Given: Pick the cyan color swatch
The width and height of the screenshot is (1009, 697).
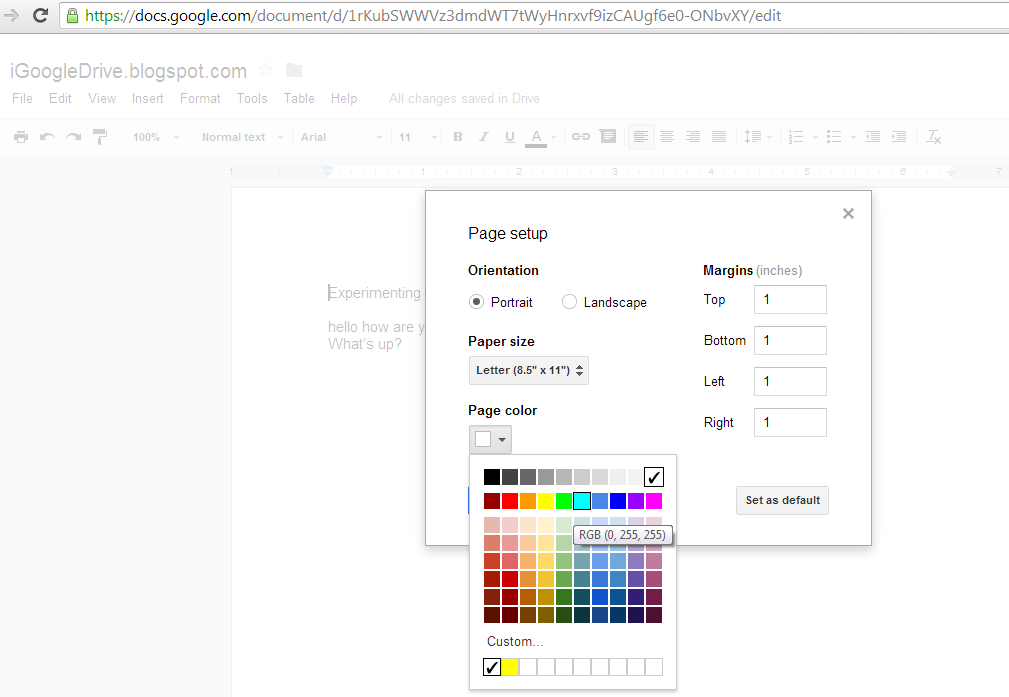Looking at the screenshot, I should click(582, 501).
